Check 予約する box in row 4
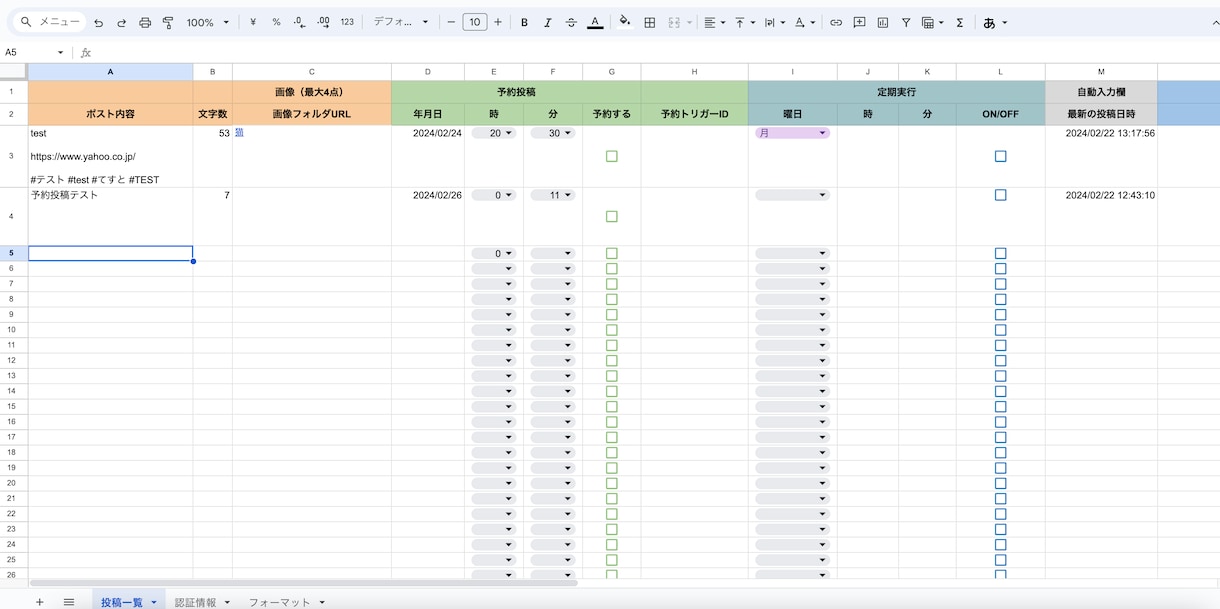This screenshot has width=1220, height=609. [x=612, y=216]
